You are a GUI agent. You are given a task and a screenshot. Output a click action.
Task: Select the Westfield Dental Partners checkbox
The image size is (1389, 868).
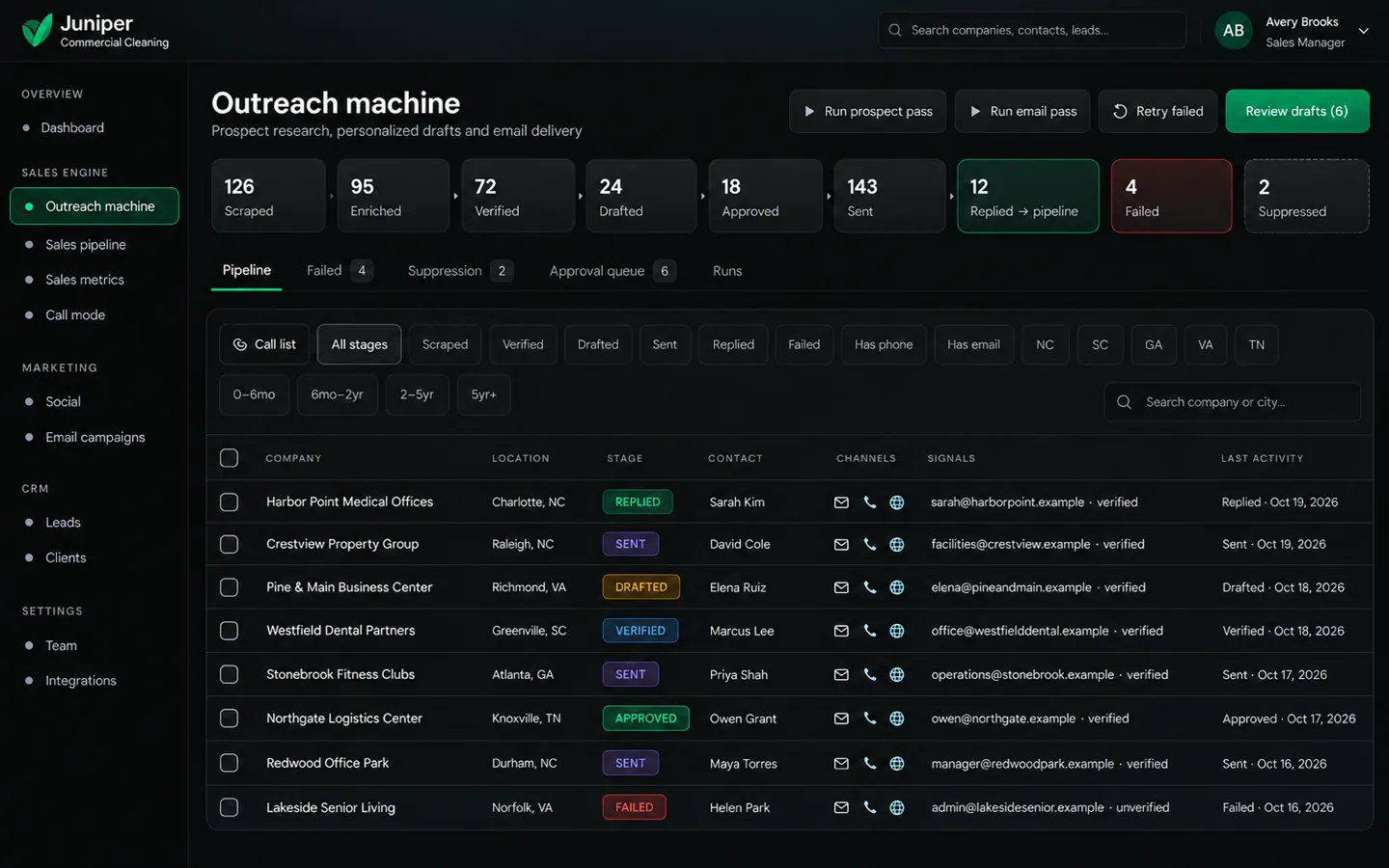pyautogui.click(x=229, y=631)
